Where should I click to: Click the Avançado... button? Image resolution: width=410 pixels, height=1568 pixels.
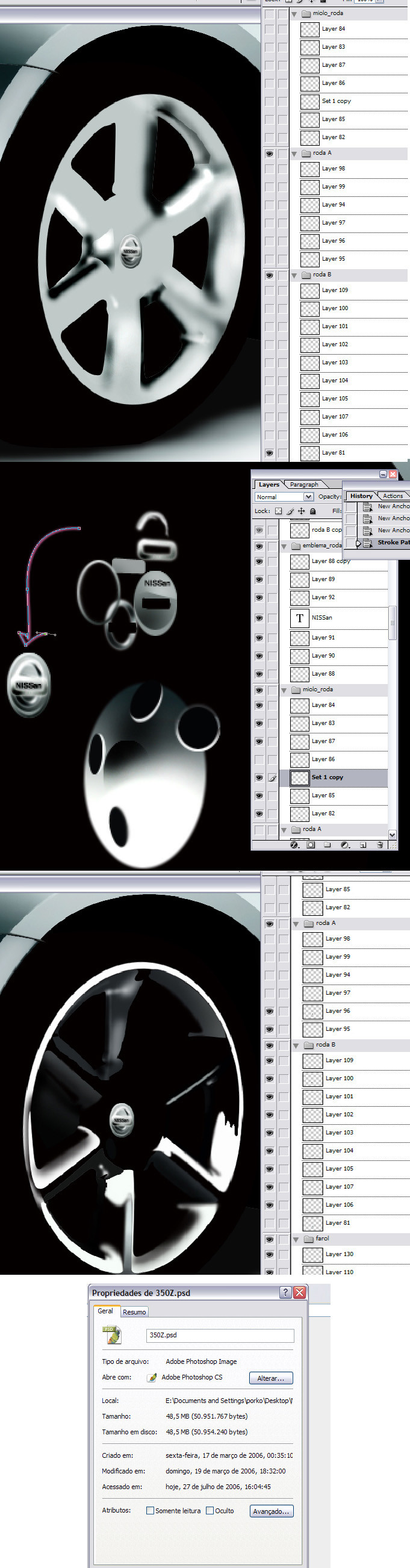point(272,1511)
